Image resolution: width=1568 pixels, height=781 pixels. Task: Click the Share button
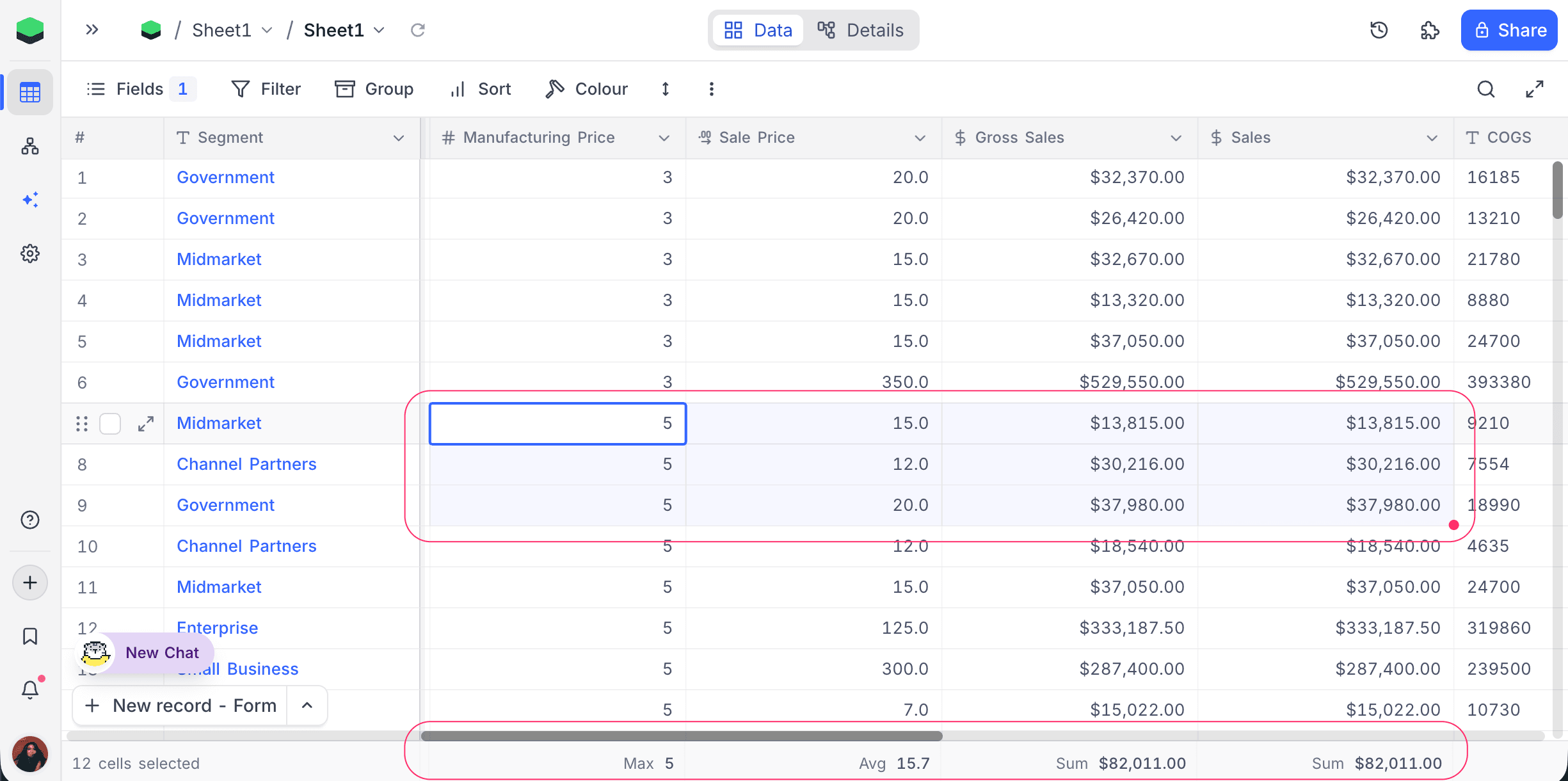[1509, 30]
